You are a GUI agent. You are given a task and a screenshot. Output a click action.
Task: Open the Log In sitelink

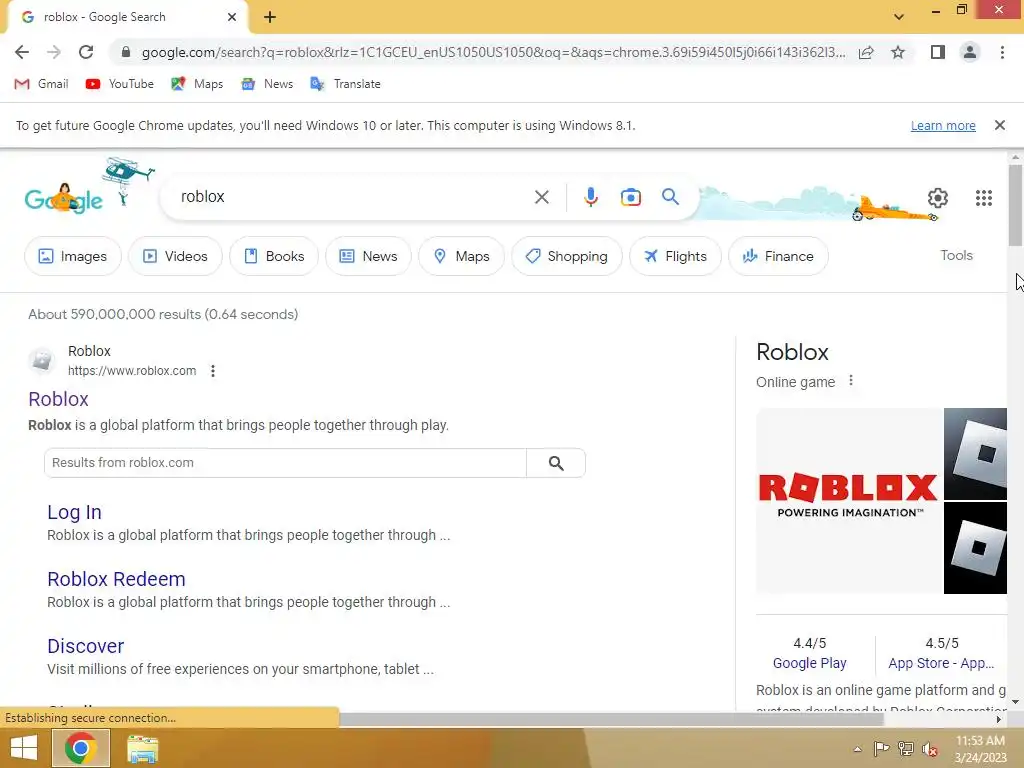[x=74, y=512]
